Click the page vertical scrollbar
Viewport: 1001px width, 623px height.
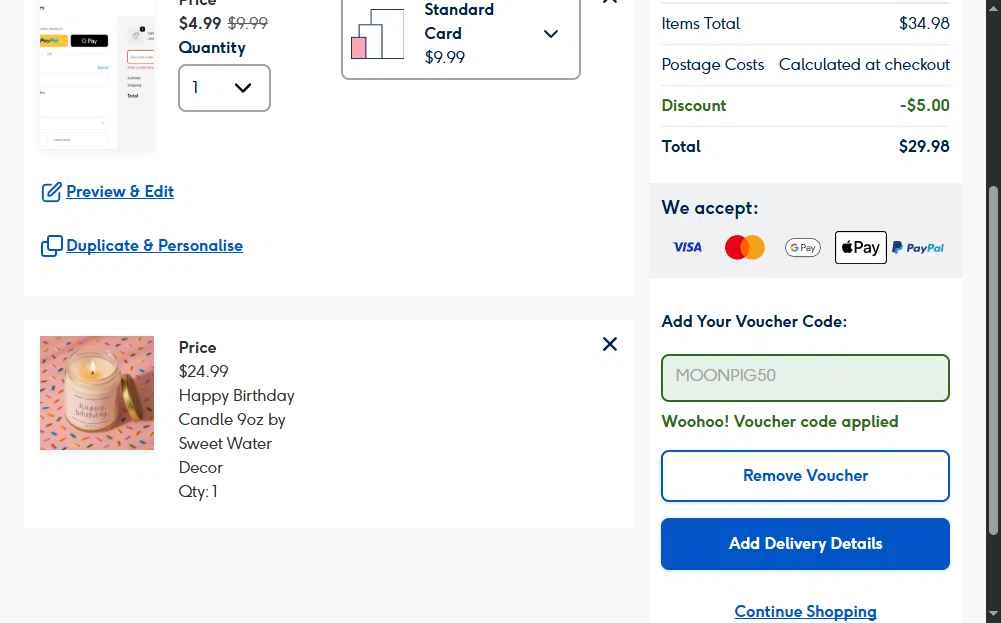point(993,360)
